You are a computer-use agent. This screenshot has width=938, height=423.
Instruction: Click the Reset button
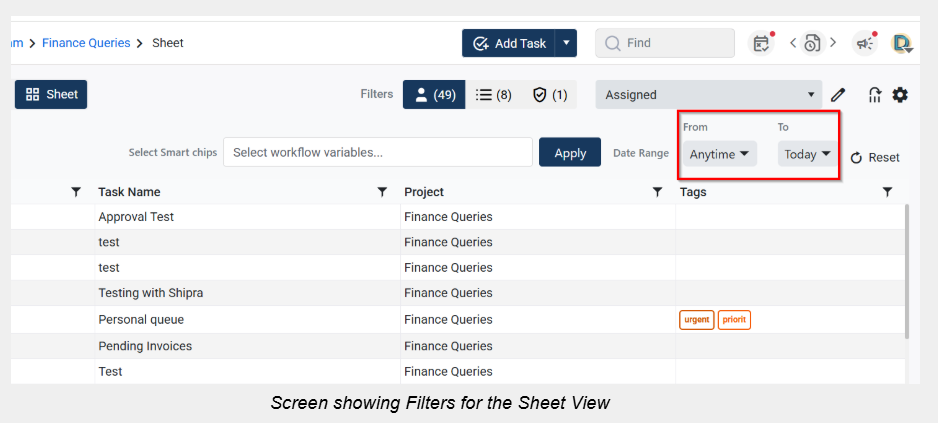(x=875, y=158)
